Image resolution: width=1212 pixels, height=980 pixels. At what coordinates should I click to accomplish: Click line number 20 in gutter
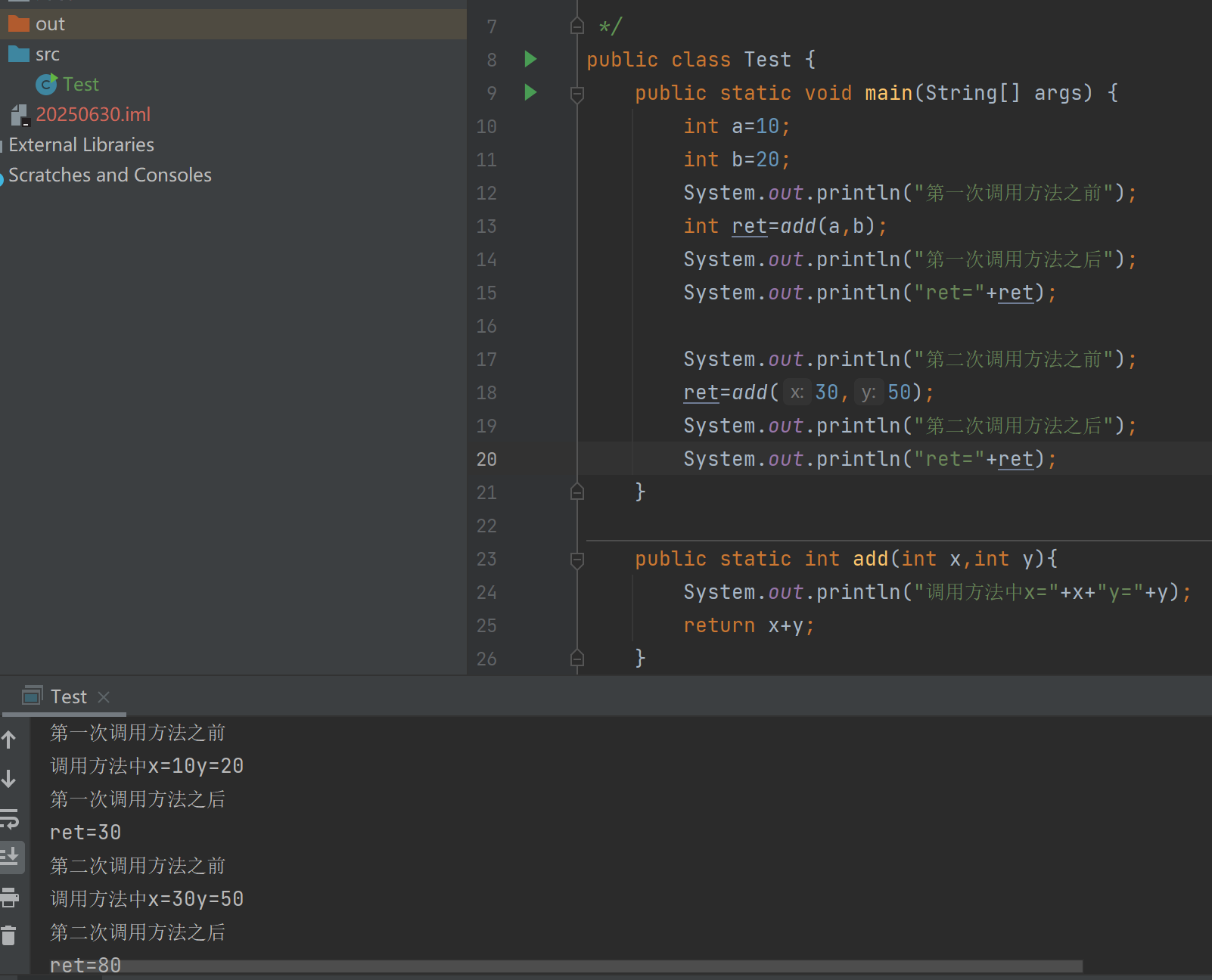pos(486,459)
